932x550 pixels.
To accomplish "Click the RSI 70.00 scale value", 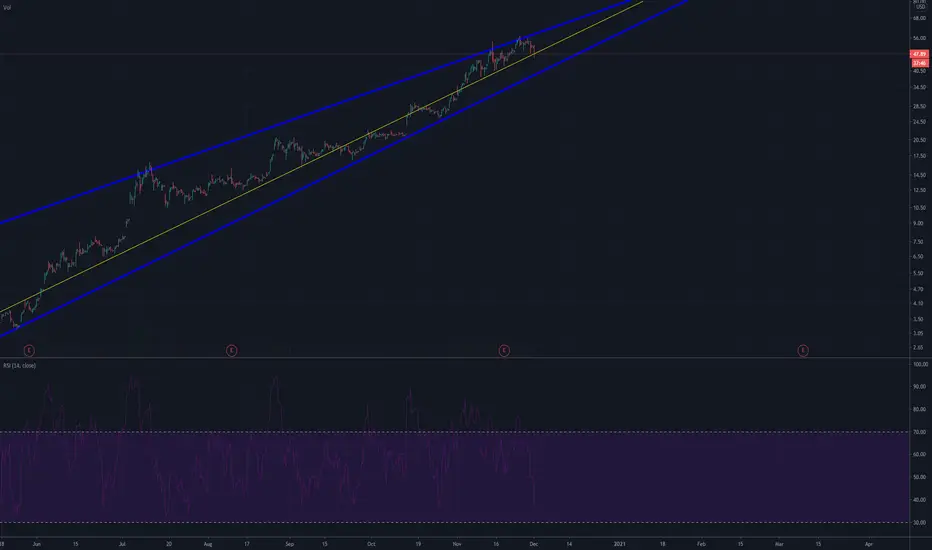I will coord(920,432).
